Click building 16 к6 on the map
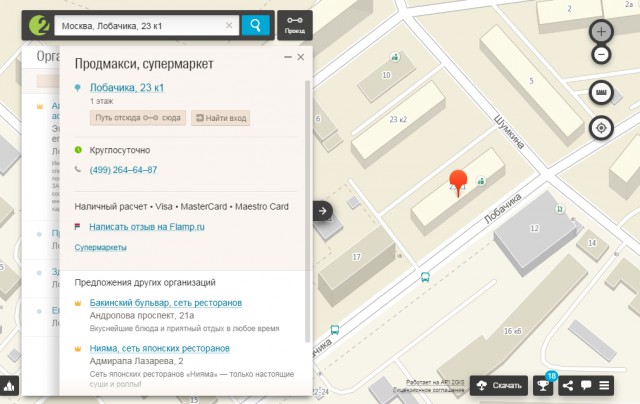Viewport: 640px width, 404px height. pyautogui.click(x=512, y=331)
